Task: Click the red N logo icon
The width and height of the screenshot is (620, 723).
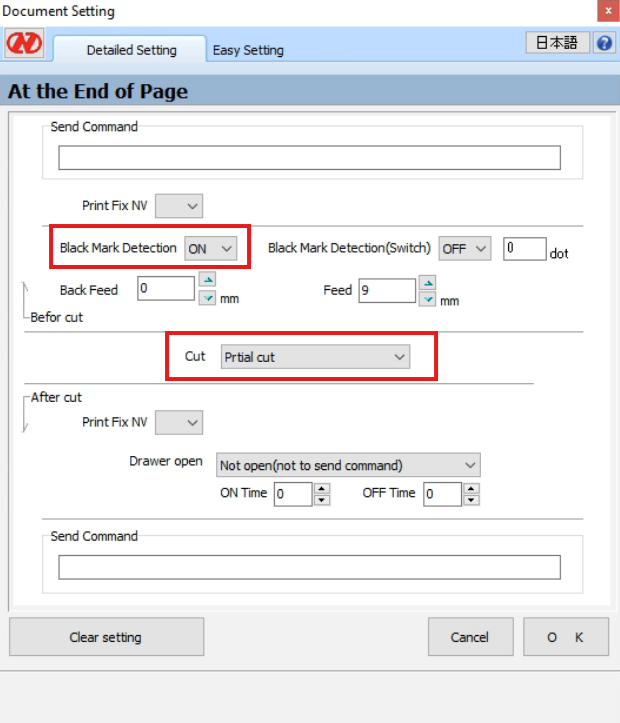Action: [20, 46]
